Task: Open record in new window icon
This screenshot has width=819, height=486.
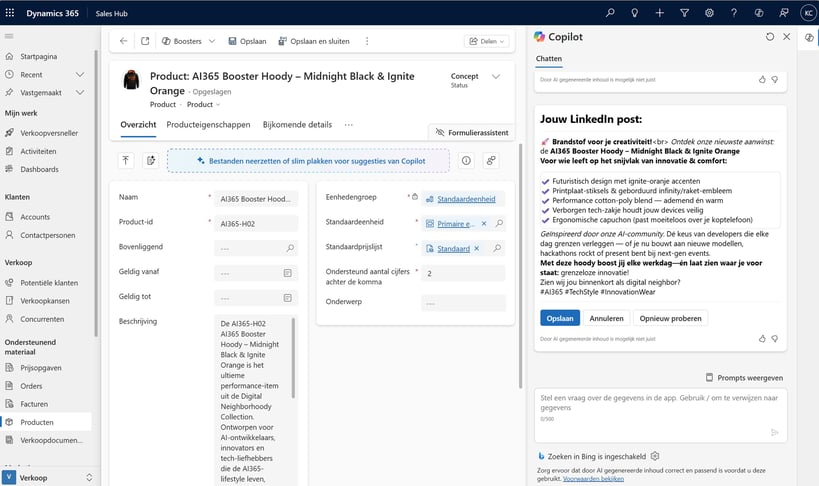Action: point(145,41)
